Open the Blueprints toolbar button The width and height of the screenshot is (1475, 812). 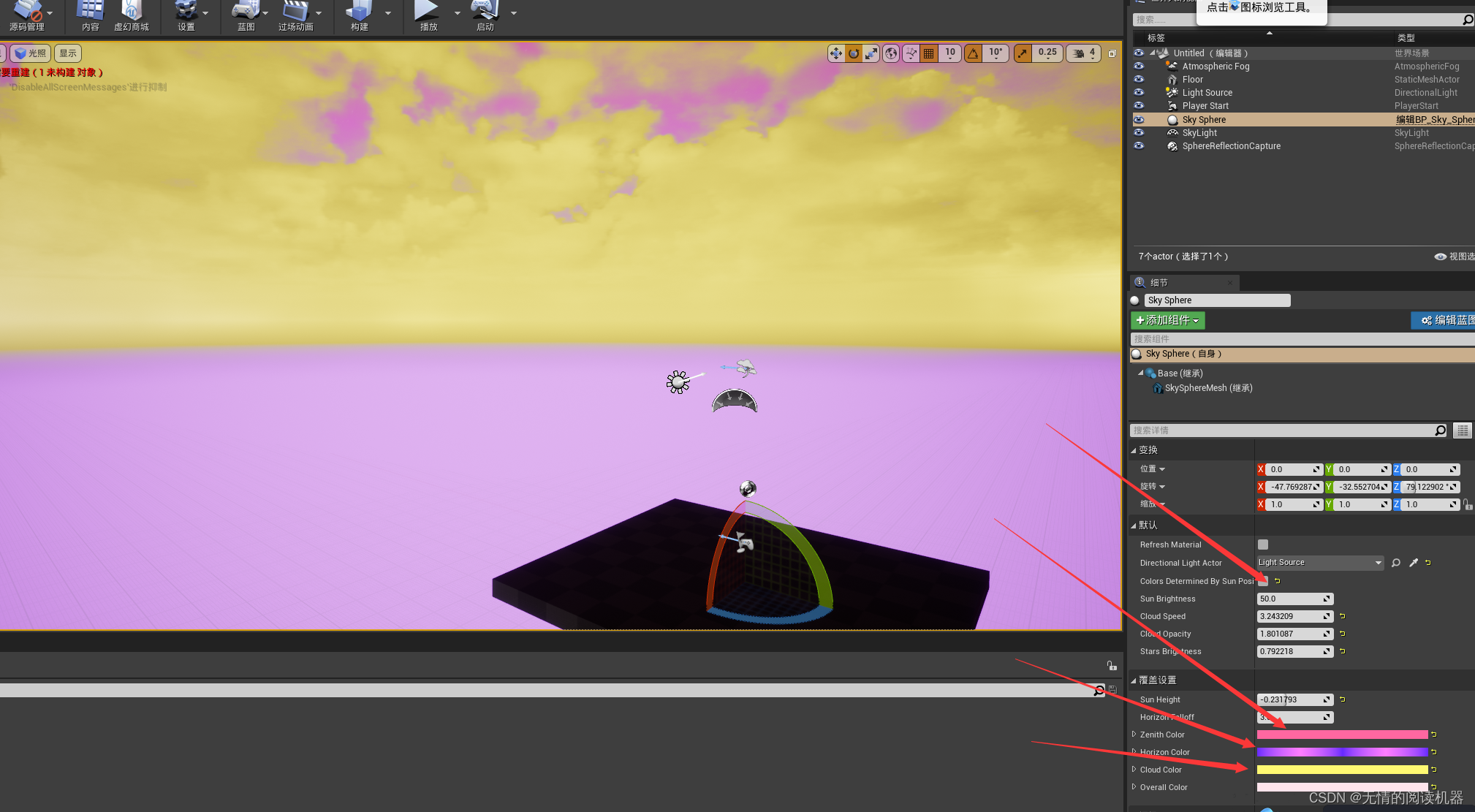tap(246, 15)
